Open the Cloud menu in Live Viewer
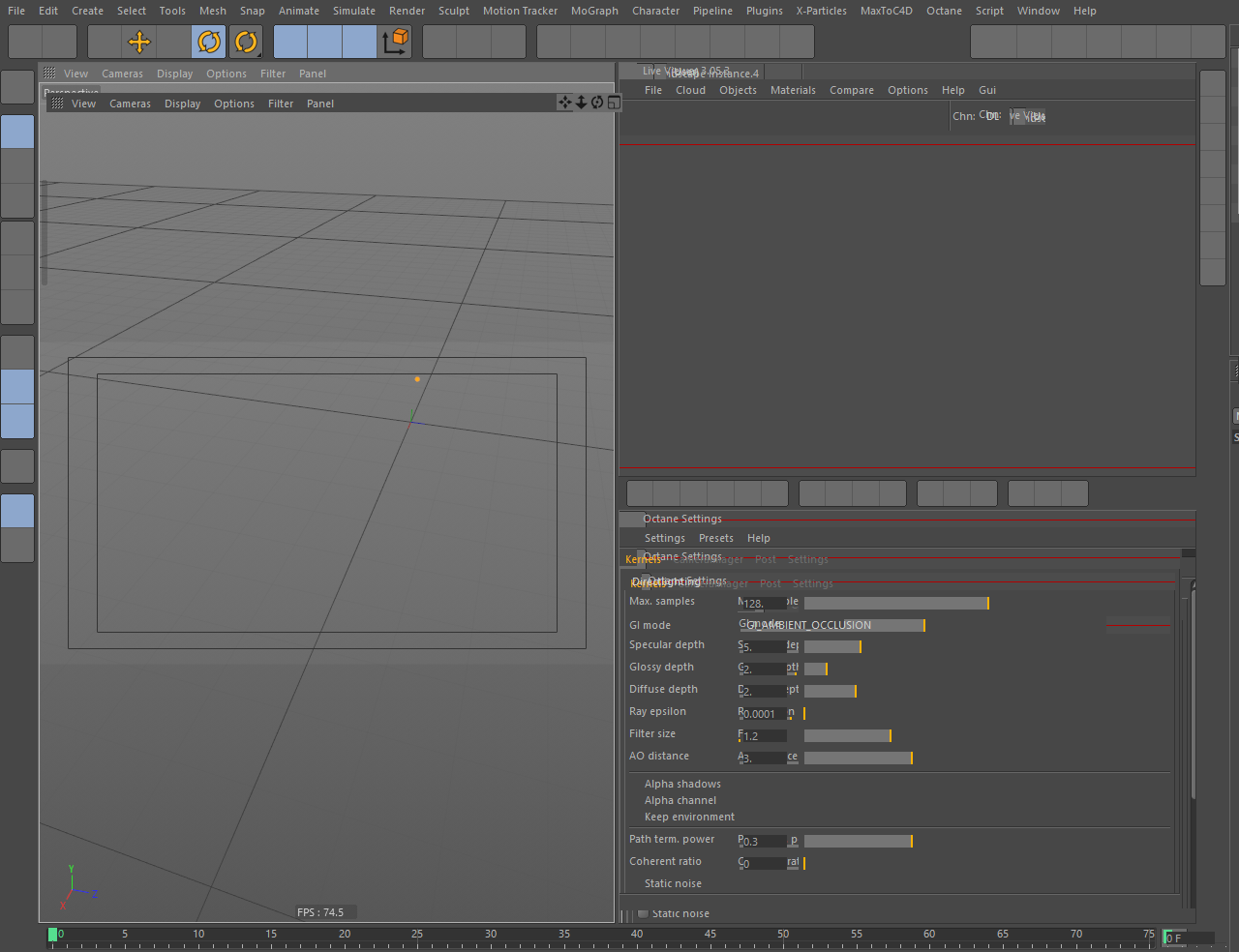Screen dimensions: 1239x952 [x=691, y=90]
